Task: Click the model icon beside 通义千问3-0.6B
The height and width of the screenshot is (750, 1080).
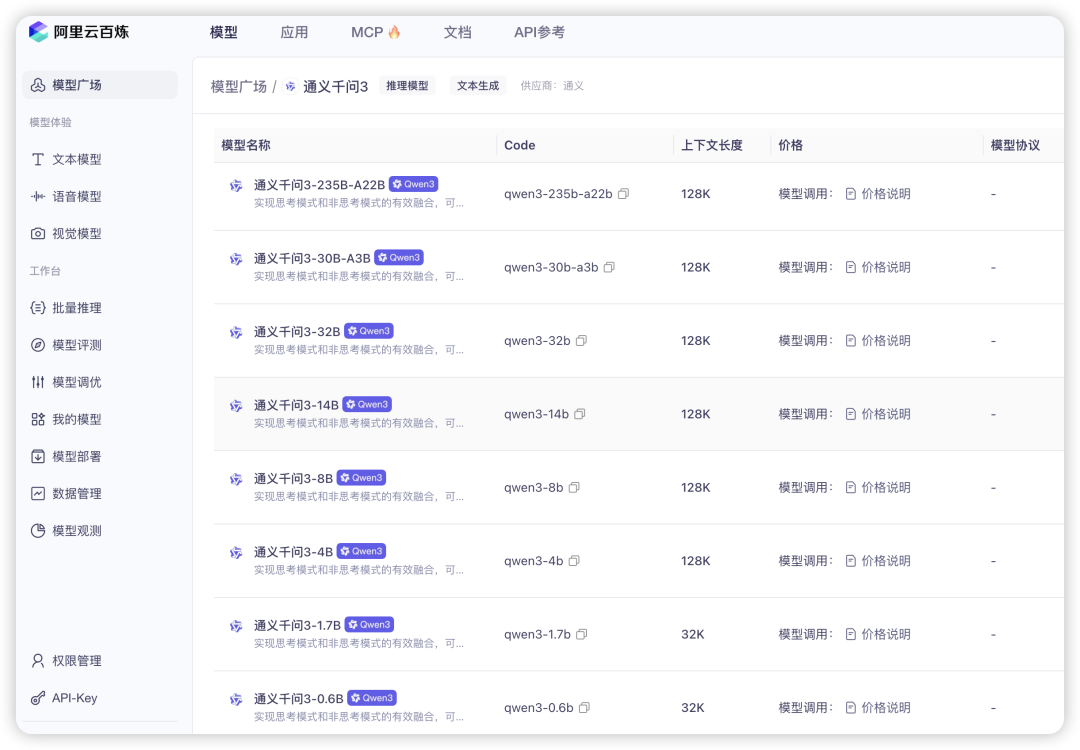Action: [x=236, y=699]
